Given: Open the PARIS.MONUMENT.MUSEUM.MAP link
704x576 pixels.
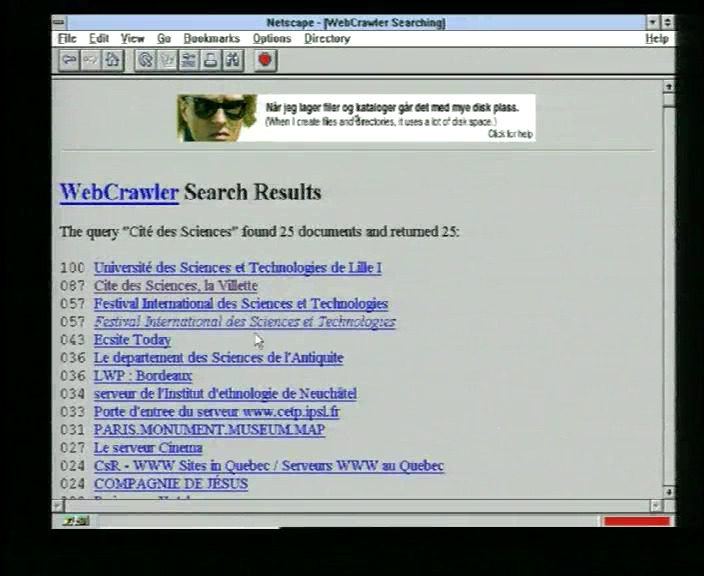Looking at the screenshot, I should pyautogui.click(x=209, y=430).
